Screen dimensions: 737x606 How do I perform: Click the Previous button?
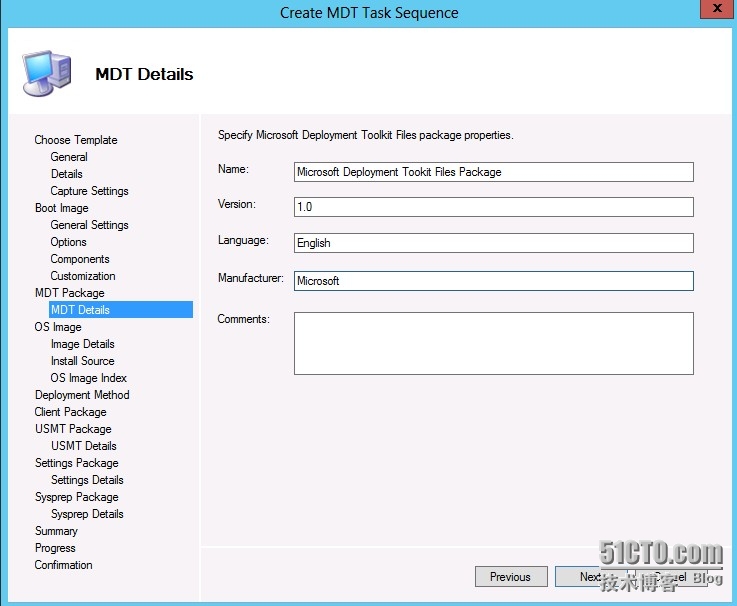[x=511, y=576]
